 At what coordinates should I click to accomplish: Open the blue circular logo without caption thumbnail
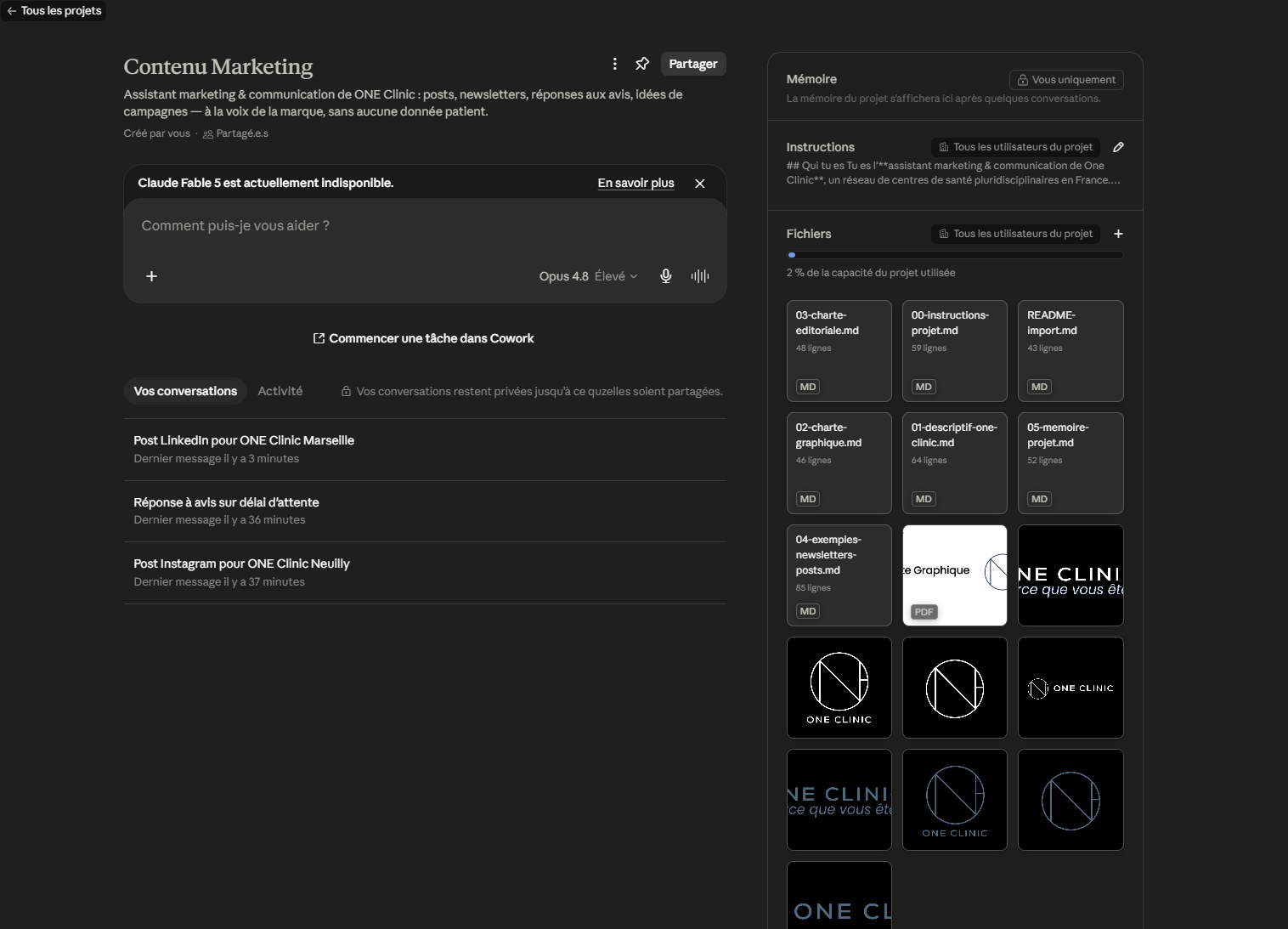pos(1071,800)
